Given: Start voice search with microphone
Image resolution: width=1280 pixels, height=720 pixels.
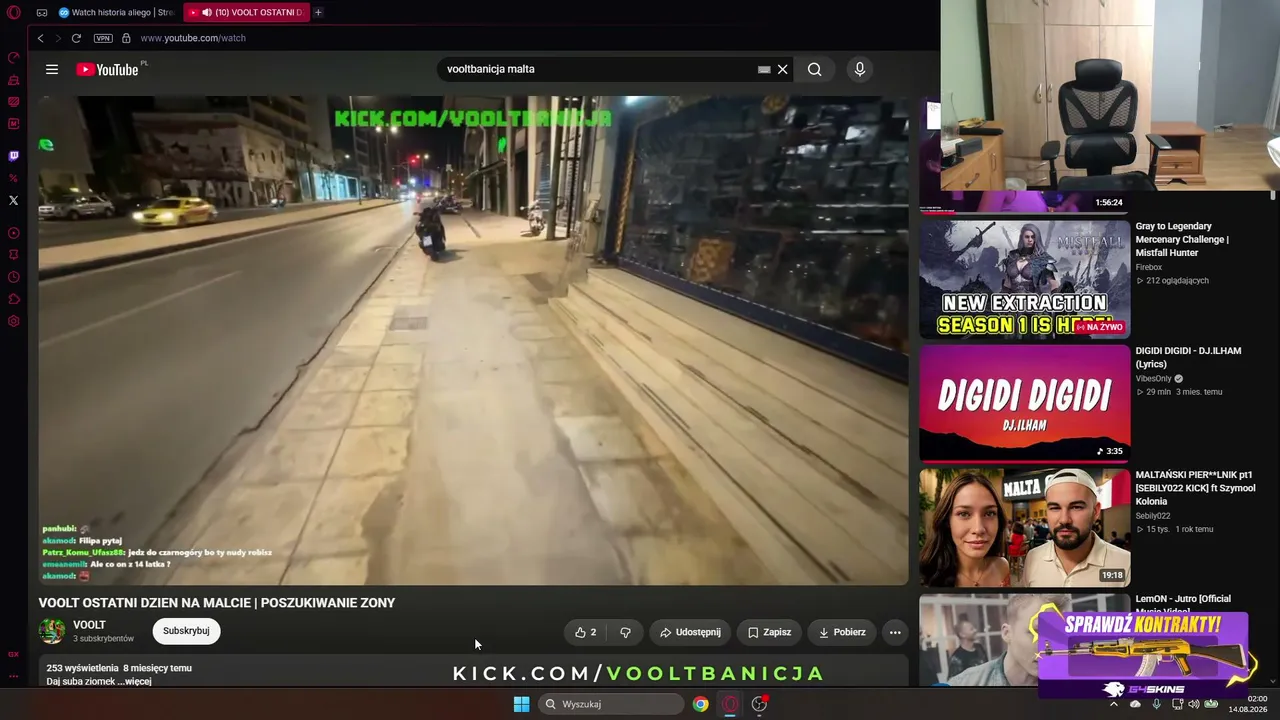Looking at the screenshot, I should [859, 69].
